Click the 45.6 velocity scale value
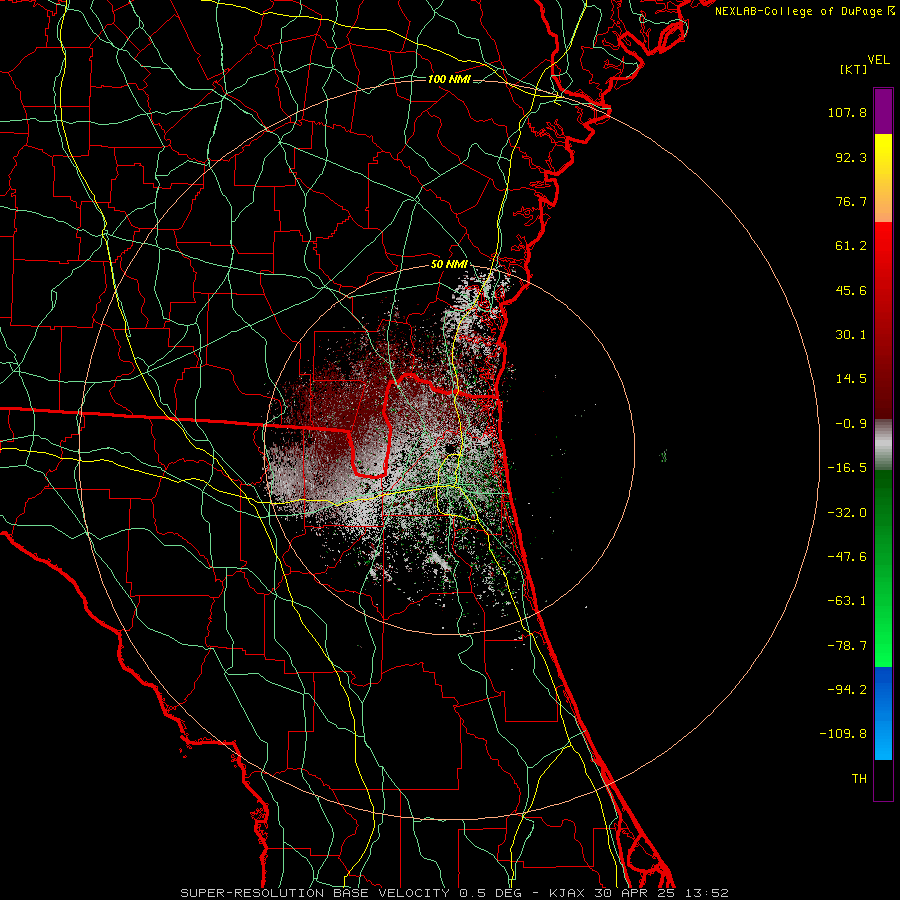Screen dimensions: 900x900 (x=851, y=290)
